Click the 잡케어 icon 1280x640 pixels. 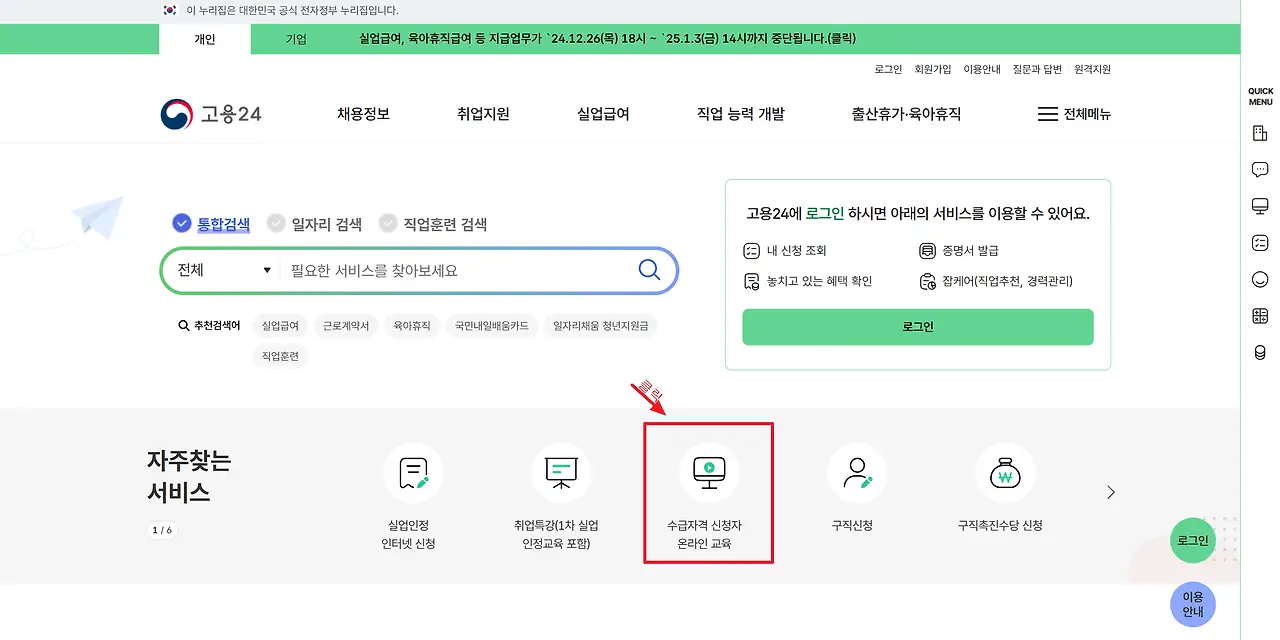tap(926, 281)
